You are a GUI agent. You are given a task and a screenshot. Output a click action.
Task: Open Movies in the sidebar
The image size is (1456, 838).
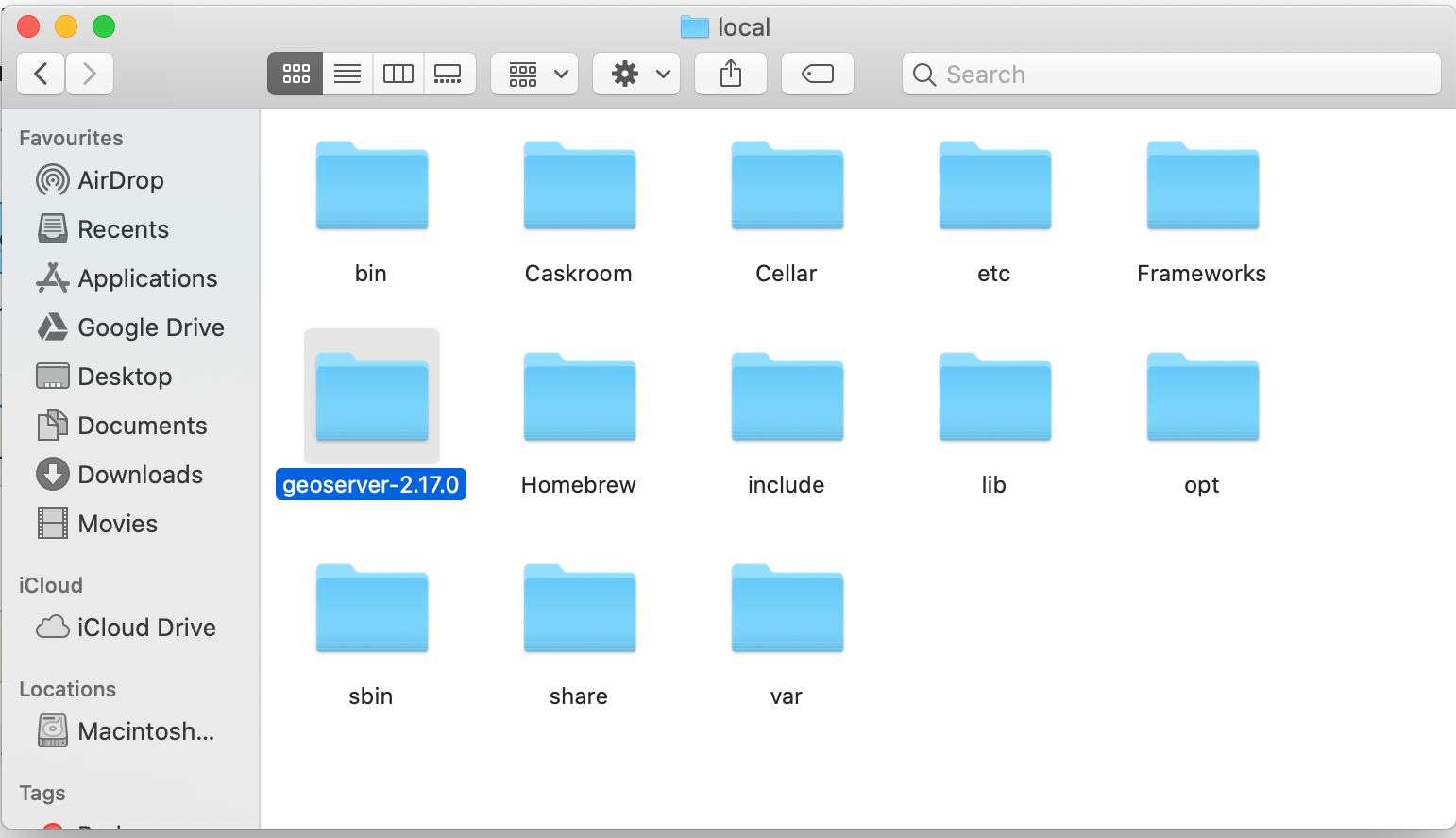click(129, 524)
